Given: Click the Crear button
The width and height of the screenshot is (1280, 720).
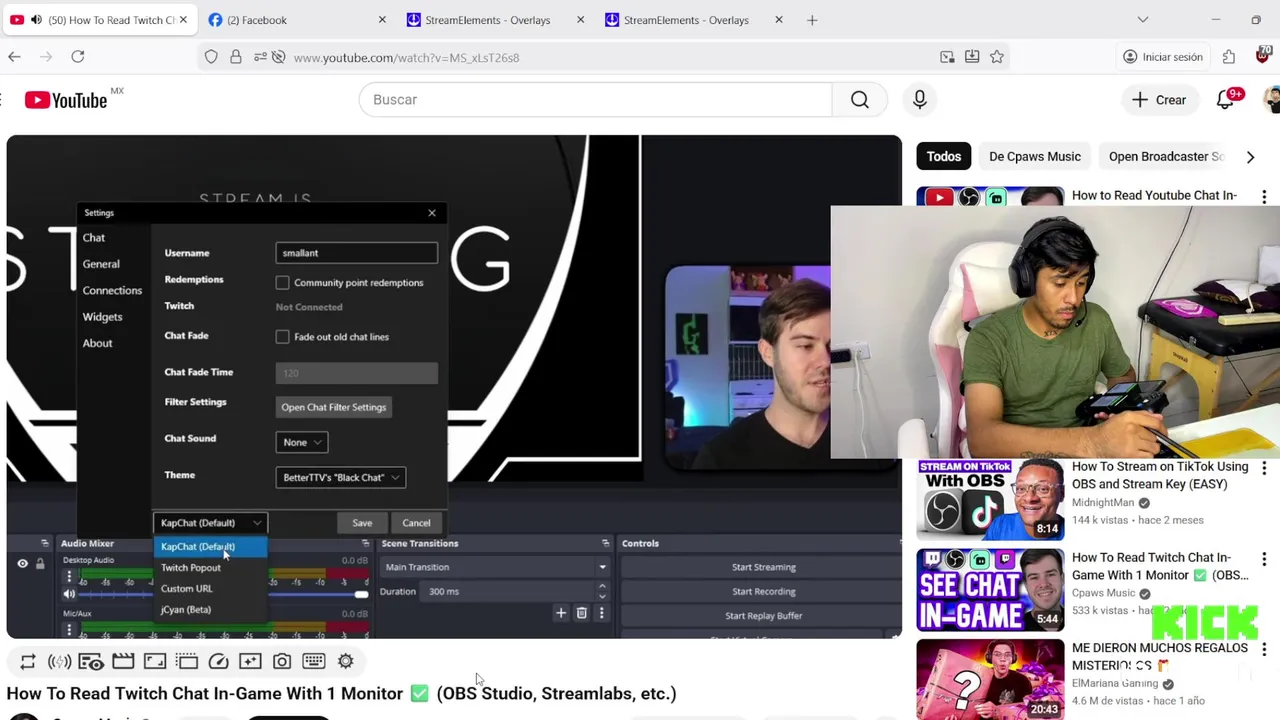Looking at the screenshot, I should point(1159,100).
